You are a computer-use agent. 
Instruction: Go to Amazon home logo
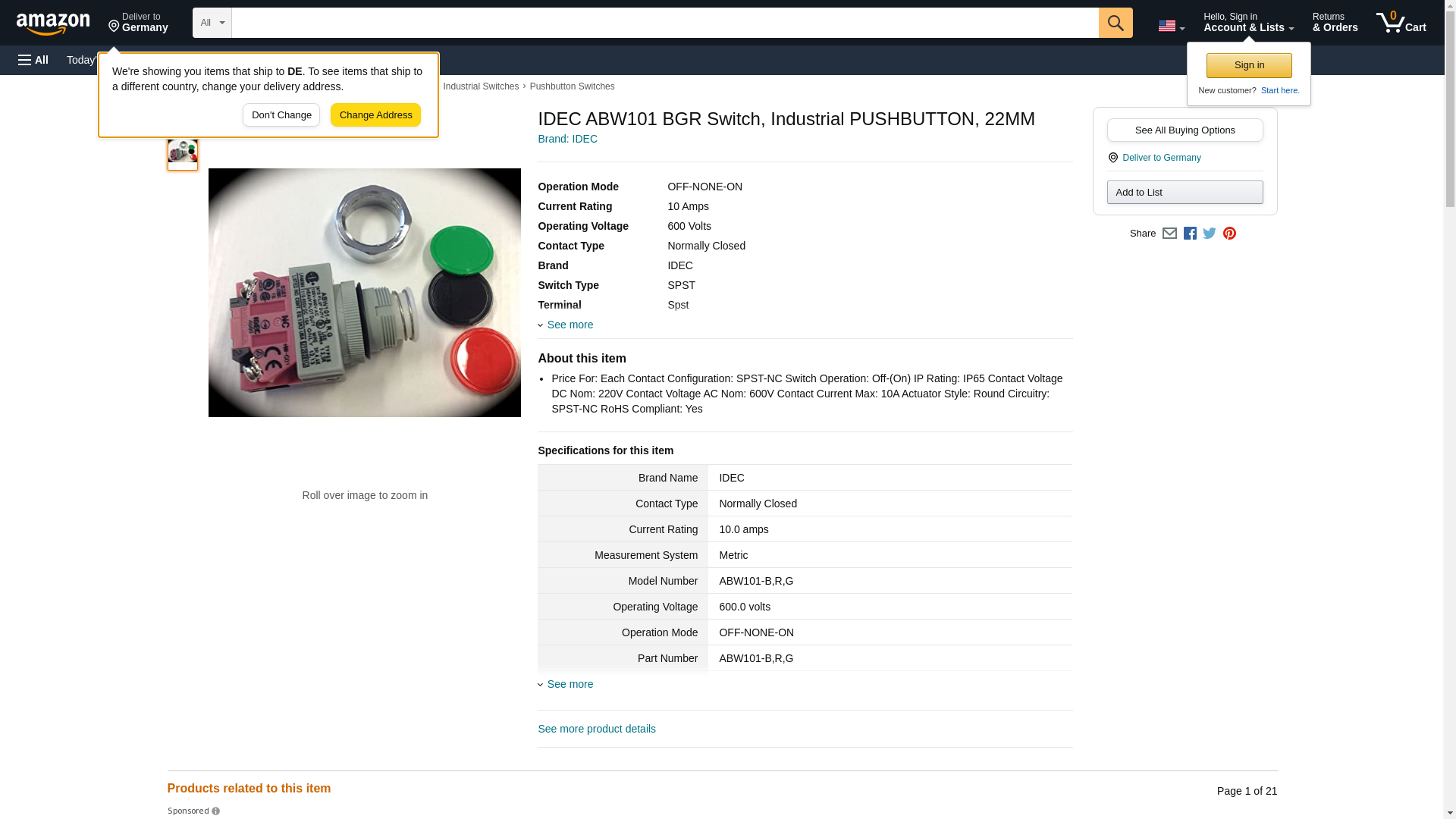(x=53, y=24)
